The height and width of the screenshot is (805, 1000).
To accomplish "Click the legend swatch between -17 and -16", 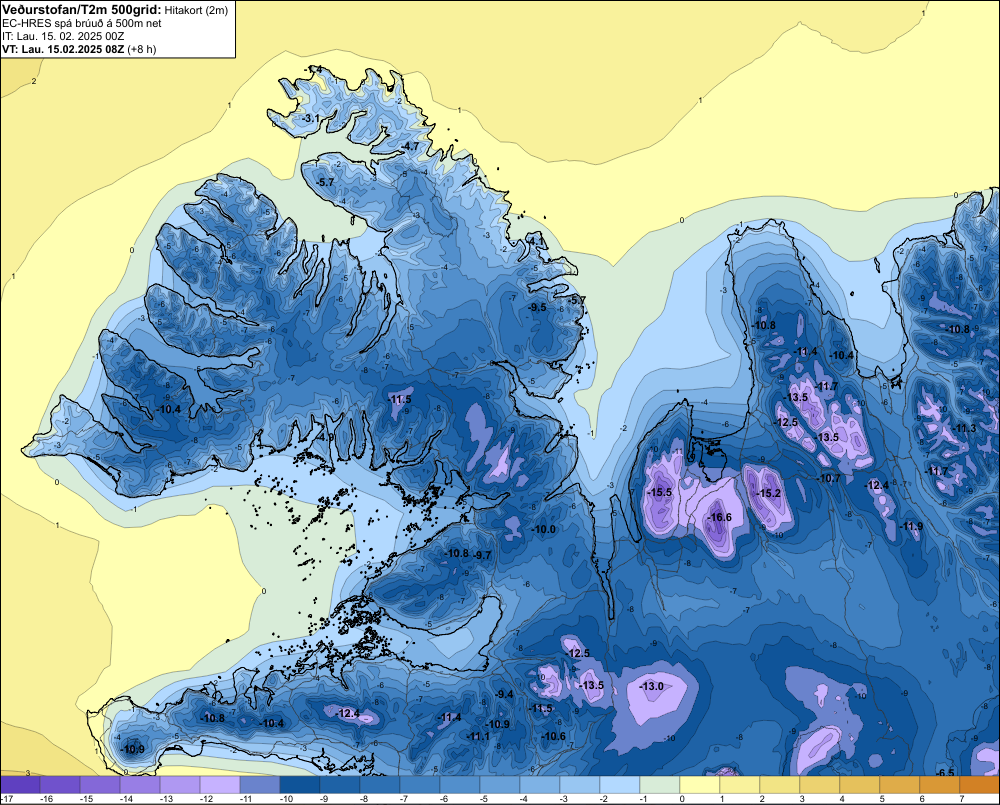I will 20,785.
